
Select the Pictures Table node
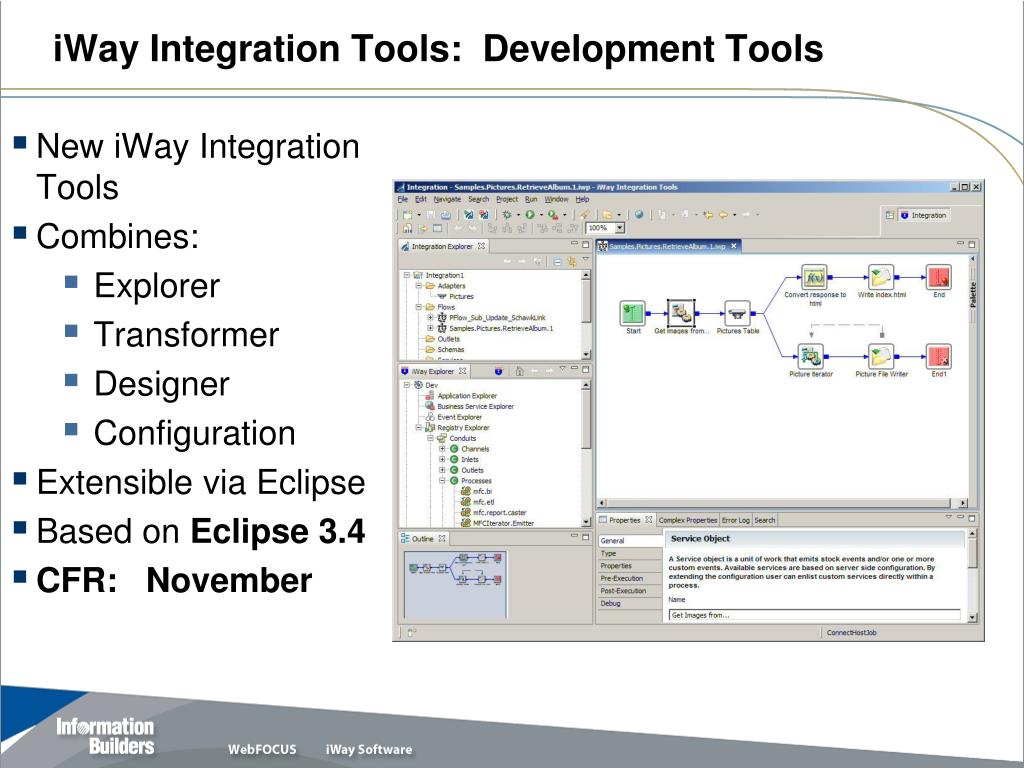coord(737,313)
